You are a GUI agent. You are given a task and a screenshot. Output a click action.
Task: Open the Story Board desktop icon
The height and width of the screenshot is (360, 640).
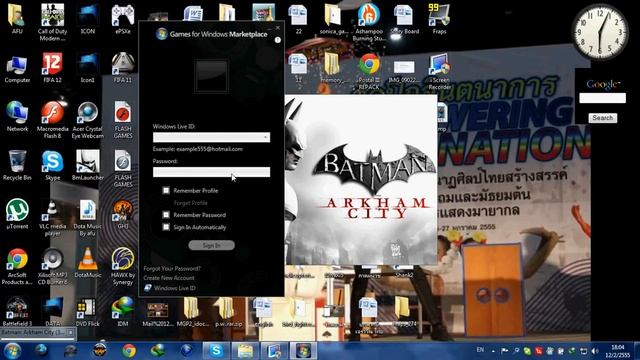[x=404, y=19]
